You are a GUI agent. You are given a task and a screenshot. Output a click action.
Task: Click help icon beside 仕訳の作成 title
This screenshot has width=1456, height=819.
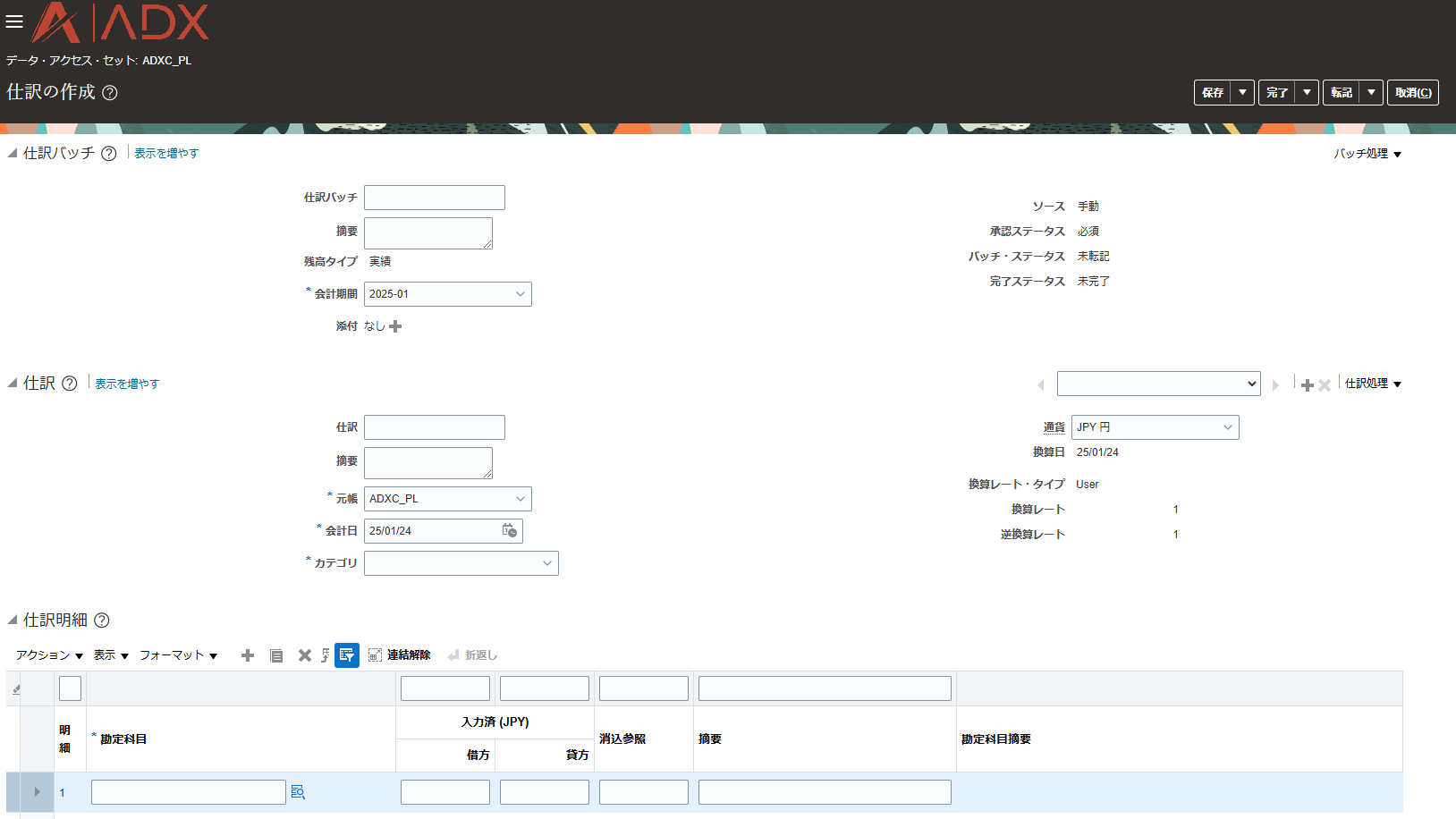[x=110, y=93]
